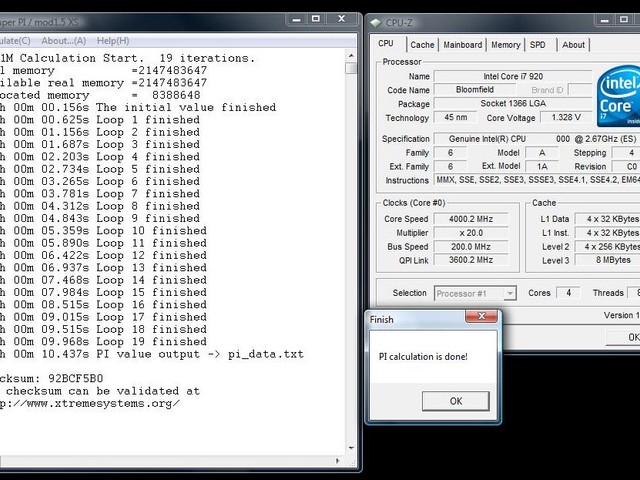Open the Help(H) menu in Super Pi

(x=113, y=41)
